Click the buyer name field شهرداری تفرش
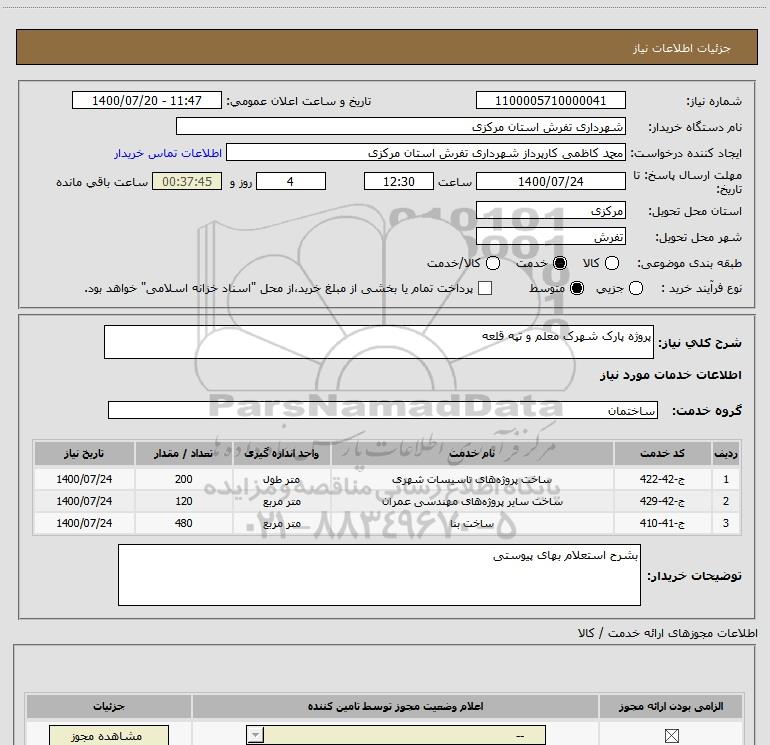The image size is (770, 745). coord(401,127)
